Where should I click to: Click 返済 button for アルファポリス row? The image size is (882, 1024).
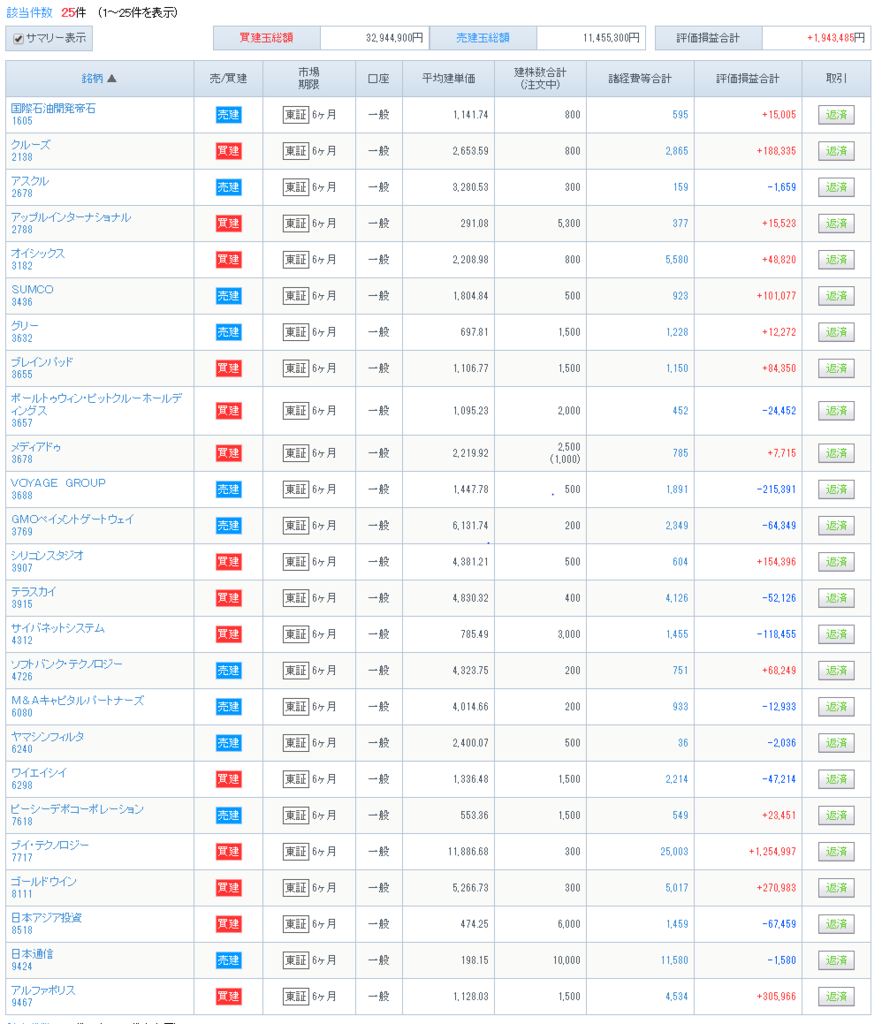(x=836, y=997)
